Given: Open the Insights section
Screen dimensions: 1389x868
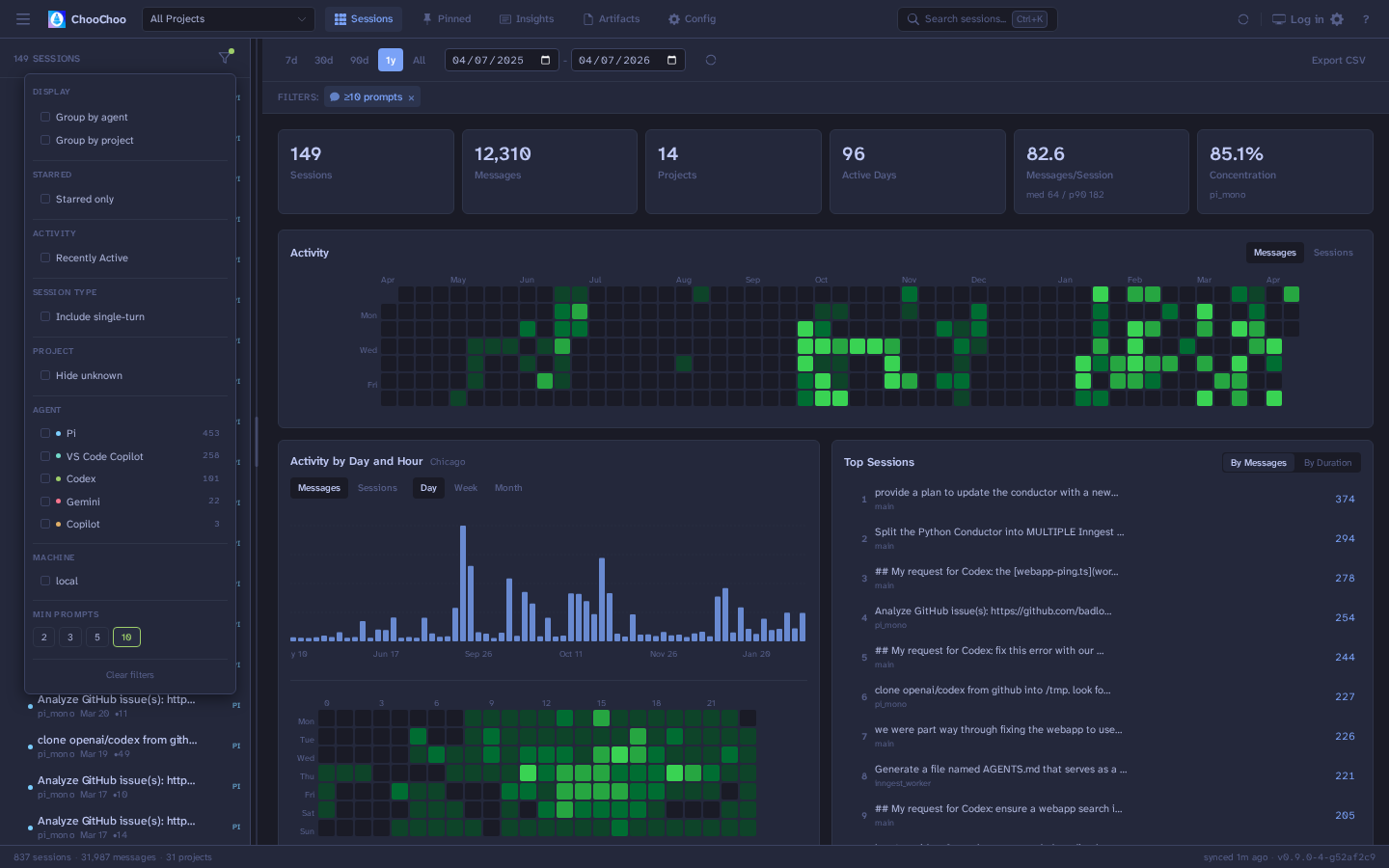Looking at the screenshot, I should click(526, 17).
